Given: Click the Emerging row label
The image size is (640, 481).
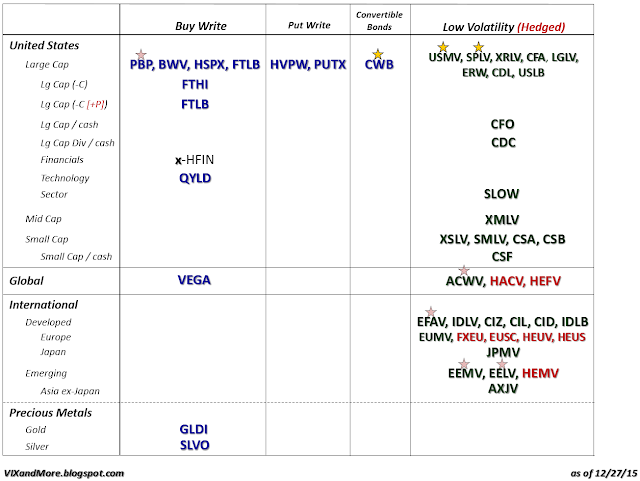Looking at the screenshot, I should tap(46, 373).
